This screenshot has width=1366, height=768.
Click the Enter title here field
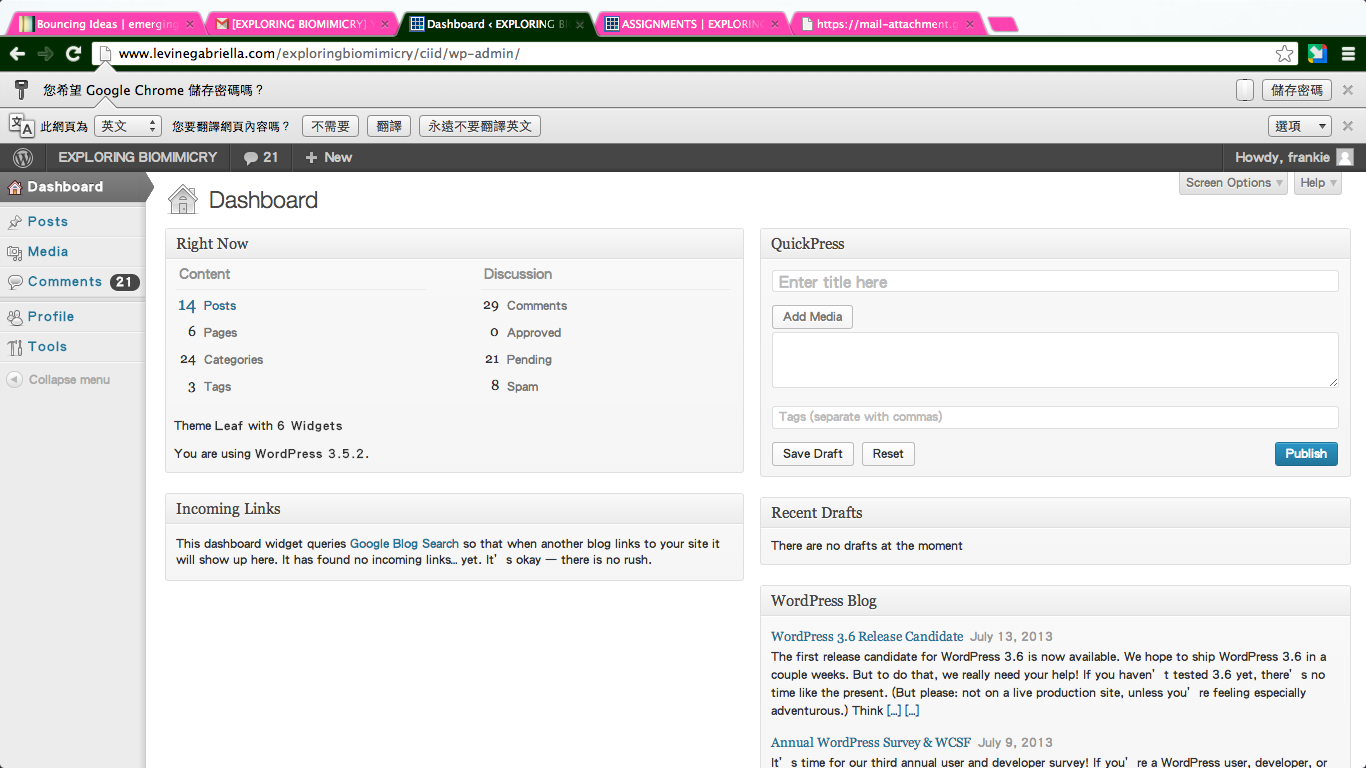tap(1055, 282)
